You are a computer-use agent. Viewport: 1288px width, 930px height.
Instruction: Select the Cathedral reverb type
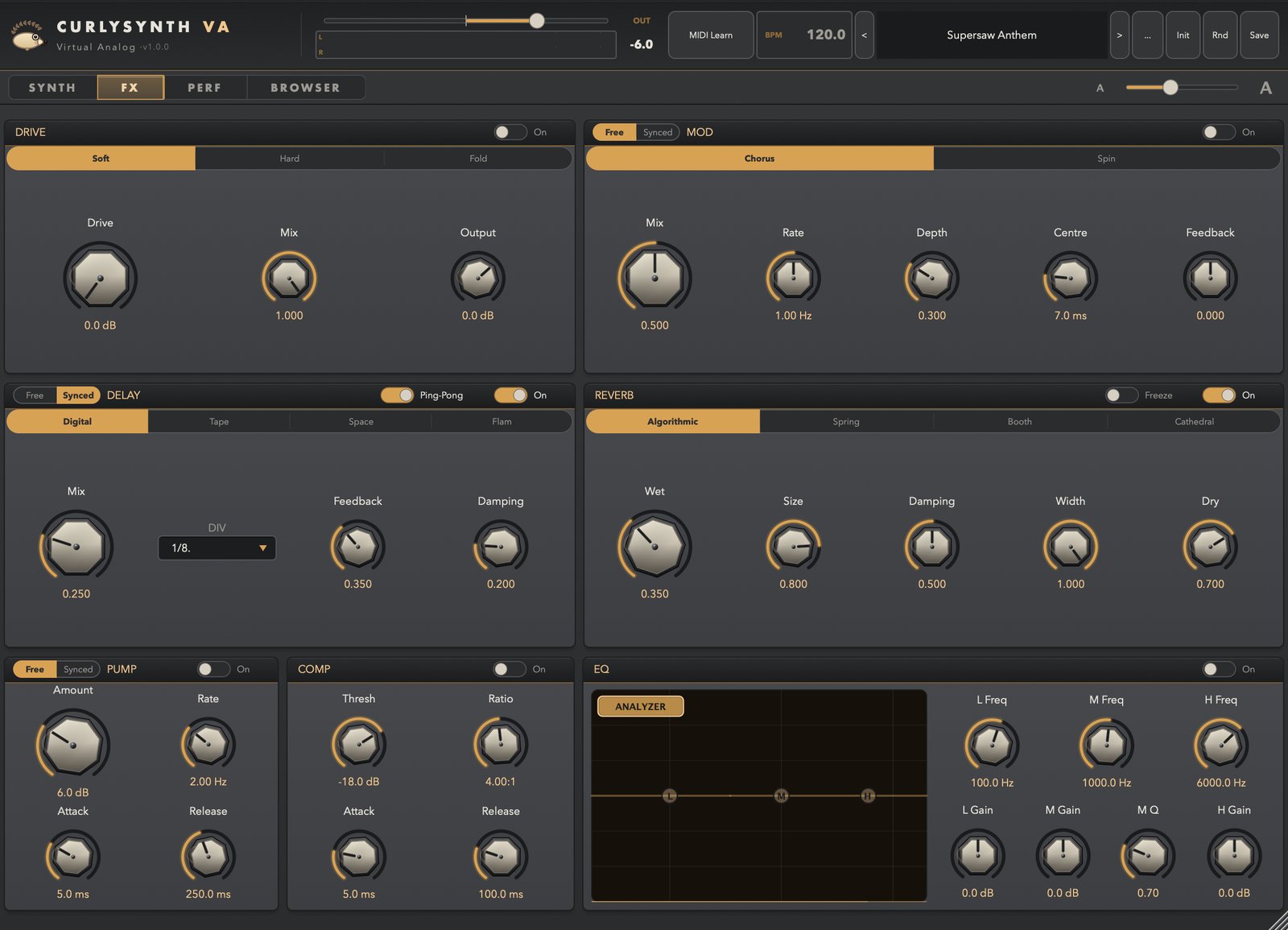pyautogui.click(x=1194, y=422)
